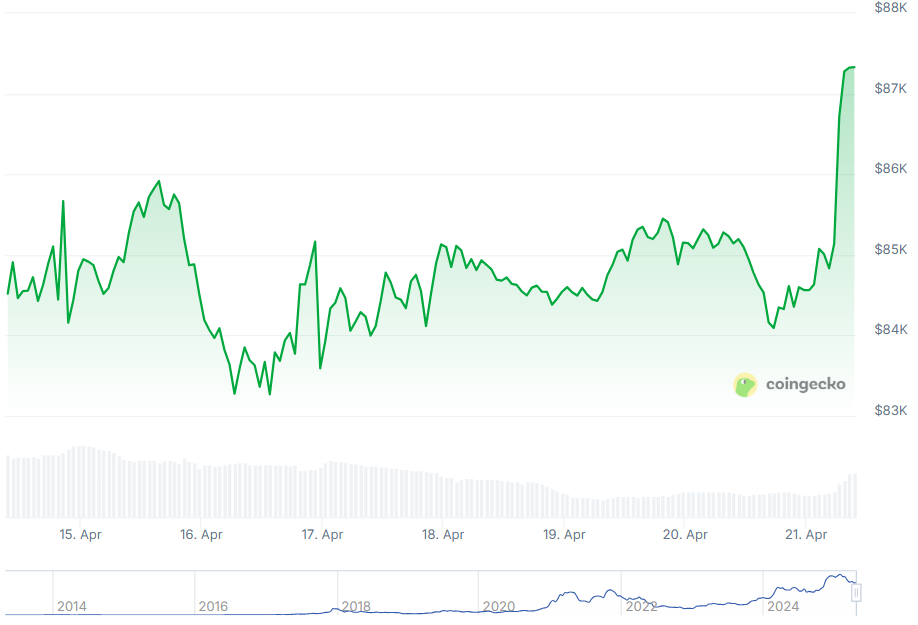Image resolution: width=918 pixels, height=625 pixels.
Task: Select the 20. Apr date label
Action: tap(686, 535)
